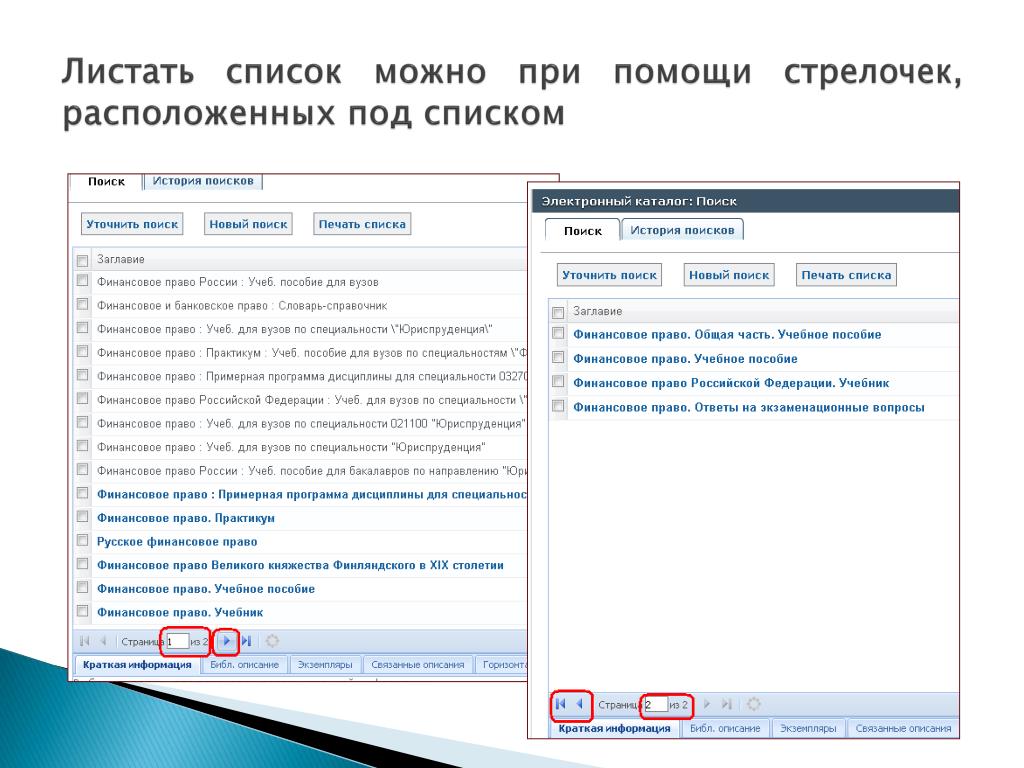Switch to Поиск tab in right window
Image resolution: width=1024 pixels, height=768 pixels.
[583, 231]
